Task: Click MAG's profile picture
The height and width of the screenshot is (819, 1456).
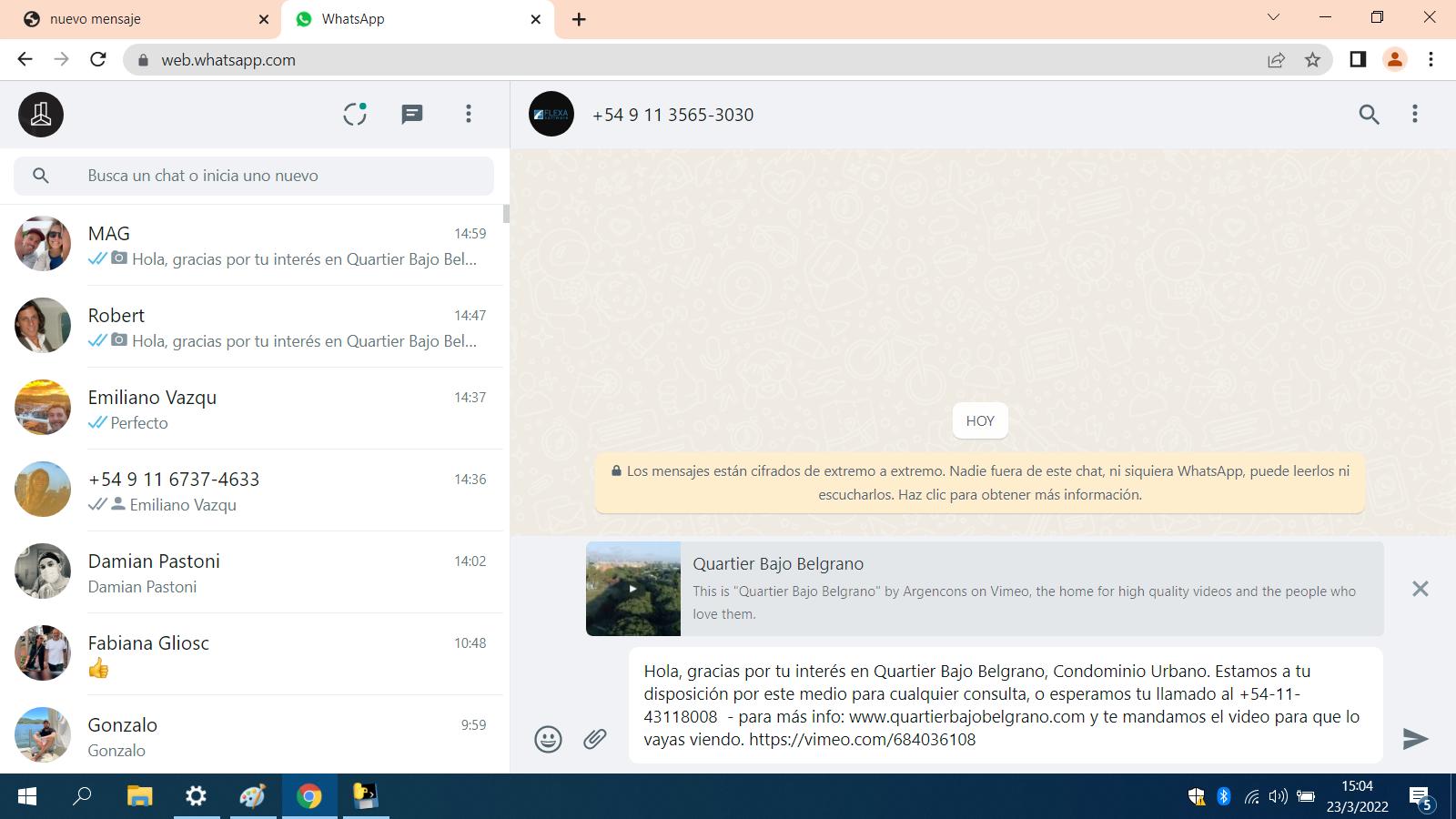Action: point(43,244)
